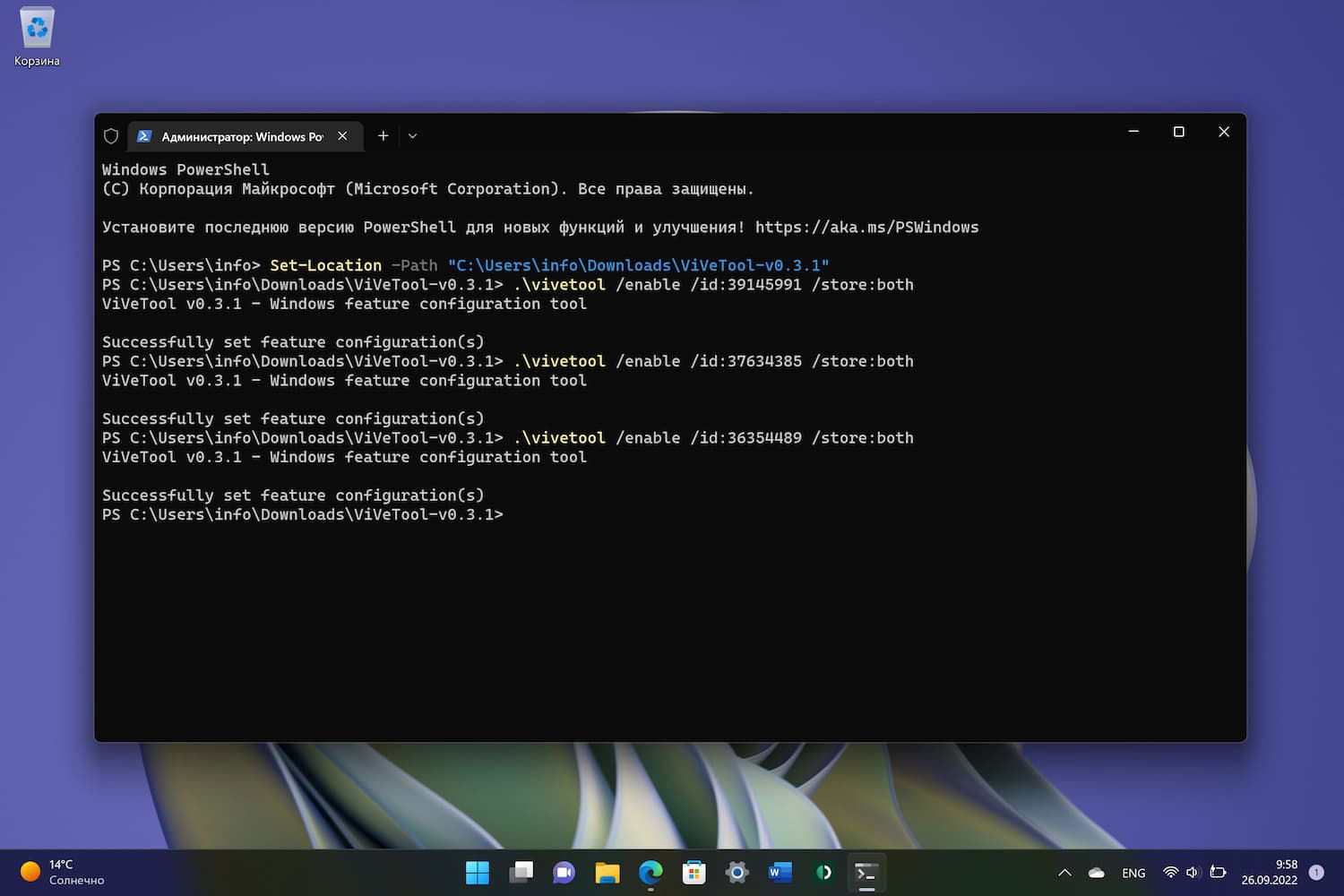Open the weather widget showing 14°C Солнечно
This screenshot has width=1344, height=896.
62,873
